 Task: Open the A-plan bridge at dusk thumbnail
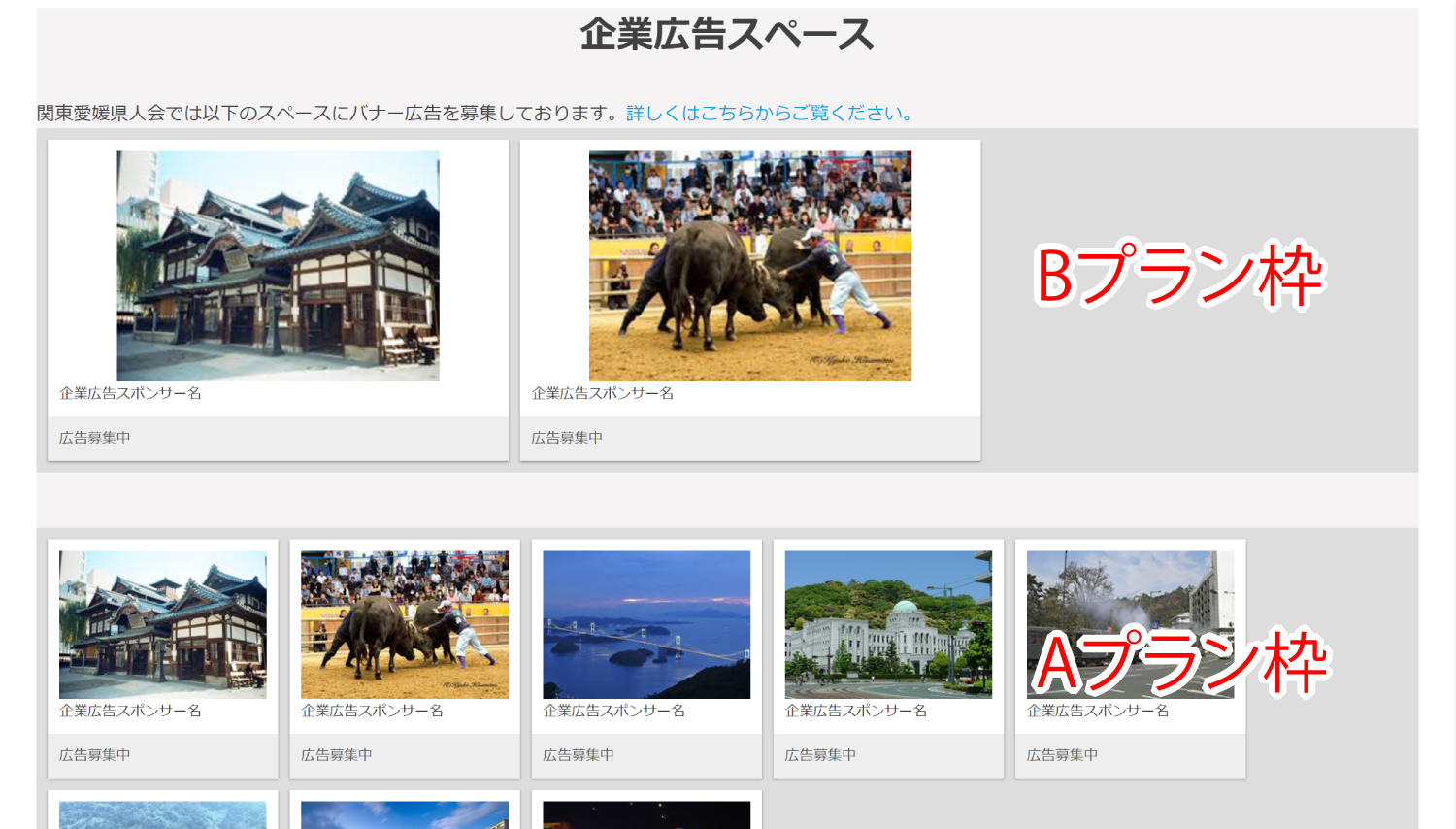[x=646, y=625]
